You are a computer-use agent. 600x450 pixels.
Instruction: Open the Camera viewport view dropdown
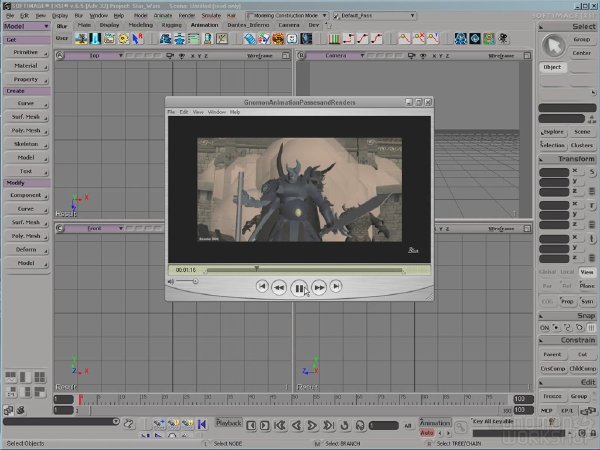click(x=336, y=56)
